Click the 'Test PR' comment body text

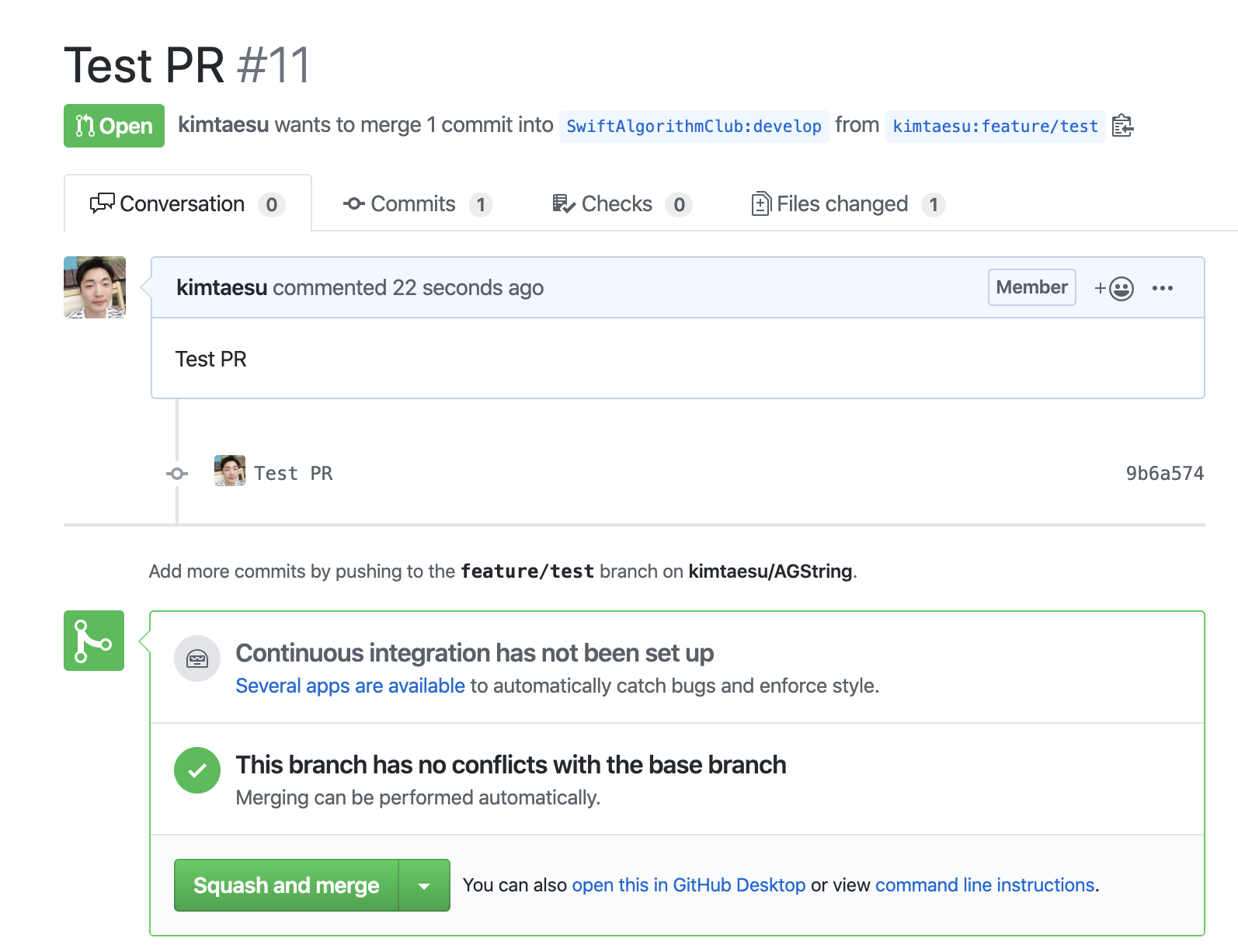(211, 359)
